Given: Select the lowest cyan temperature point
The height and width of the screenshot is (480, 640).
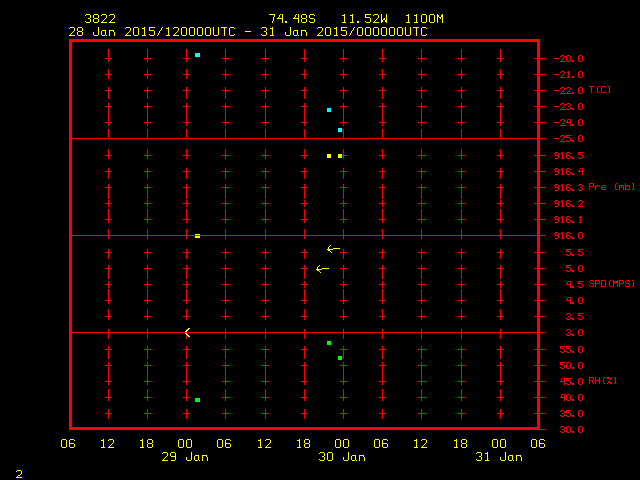Looking at the screenshot, I should click(x=340, y=130).
